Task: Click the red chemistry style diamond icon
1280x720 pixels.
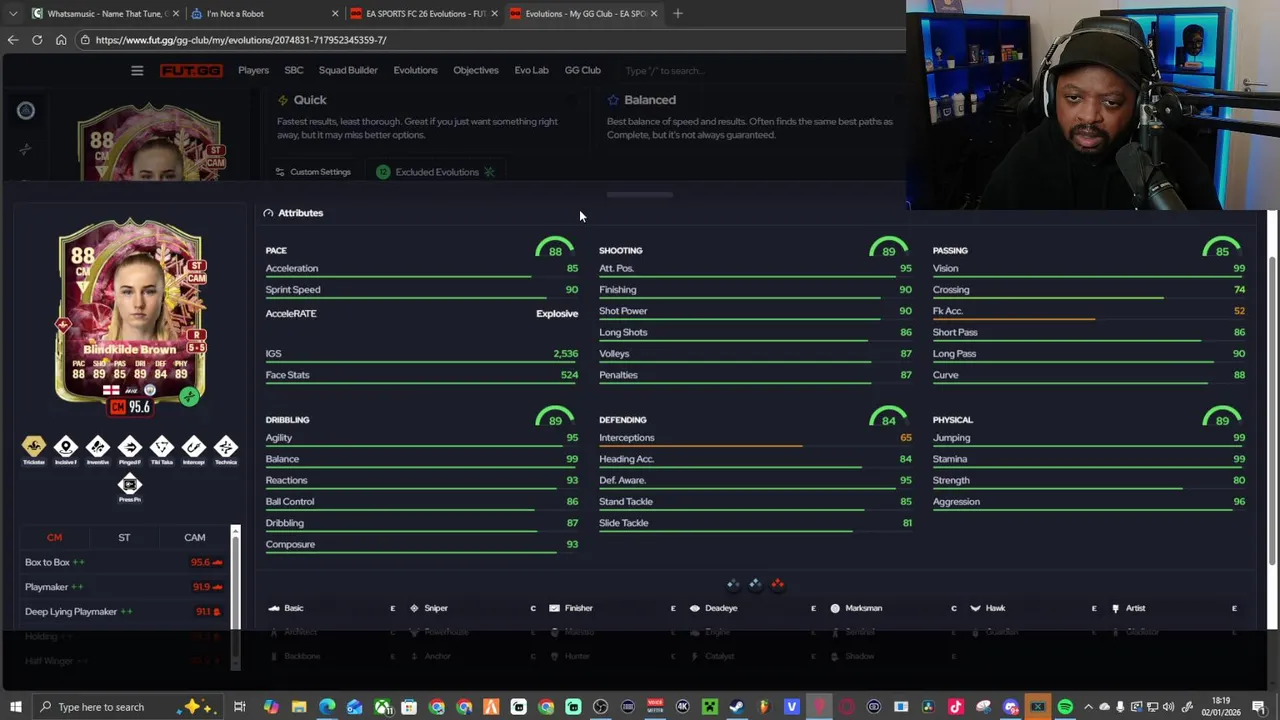Action: 777,584
